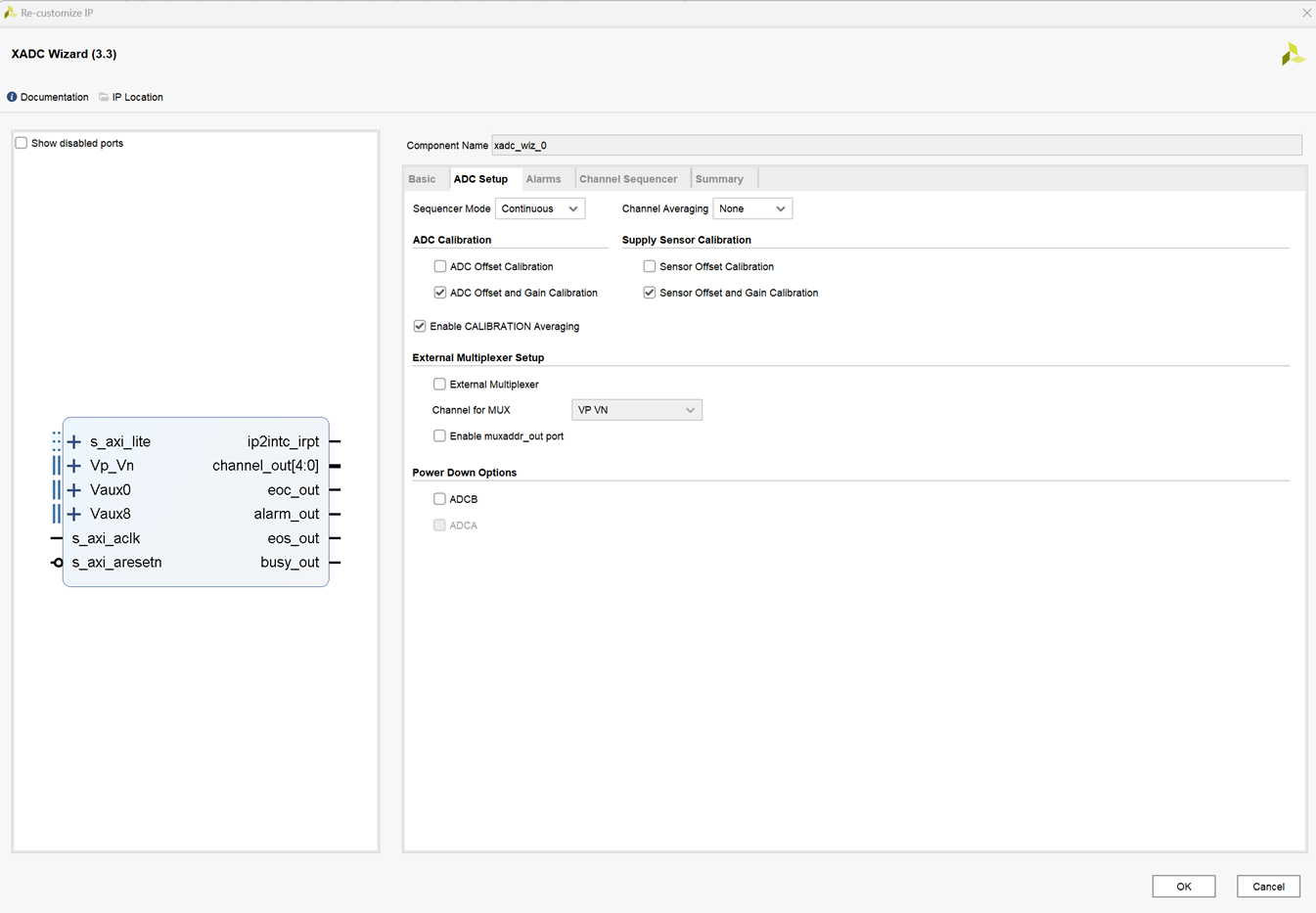Select the eos_out output port
Screen dimensions: 1316x913
click(294, 538)
